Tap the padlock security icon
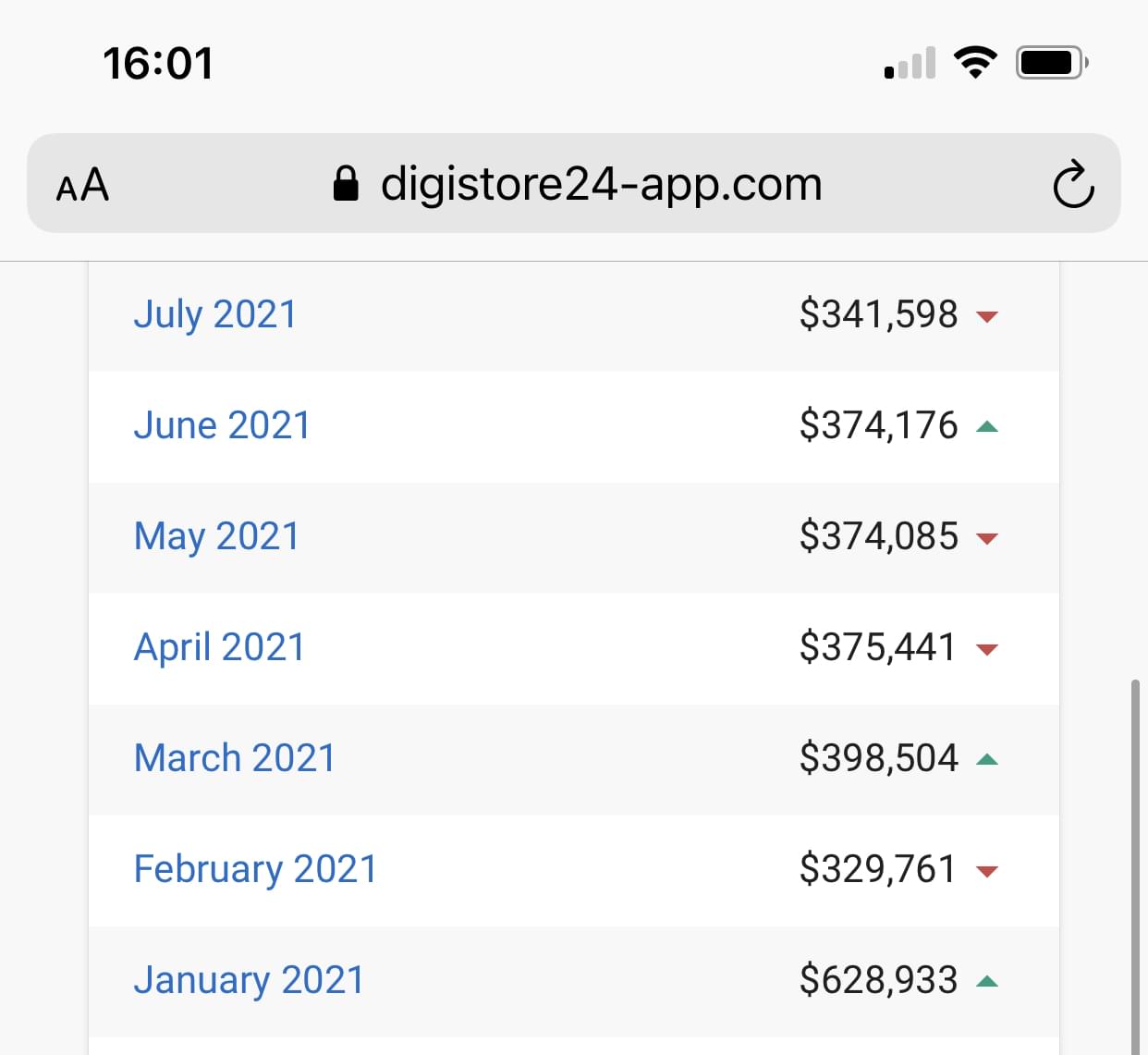Screen dimensions: 1148x1055 (346, 183)
